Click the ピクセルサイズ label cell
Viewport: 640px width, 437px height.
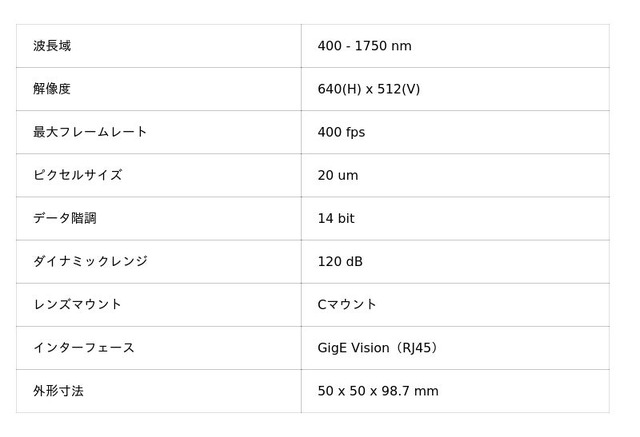coord(77,175)
